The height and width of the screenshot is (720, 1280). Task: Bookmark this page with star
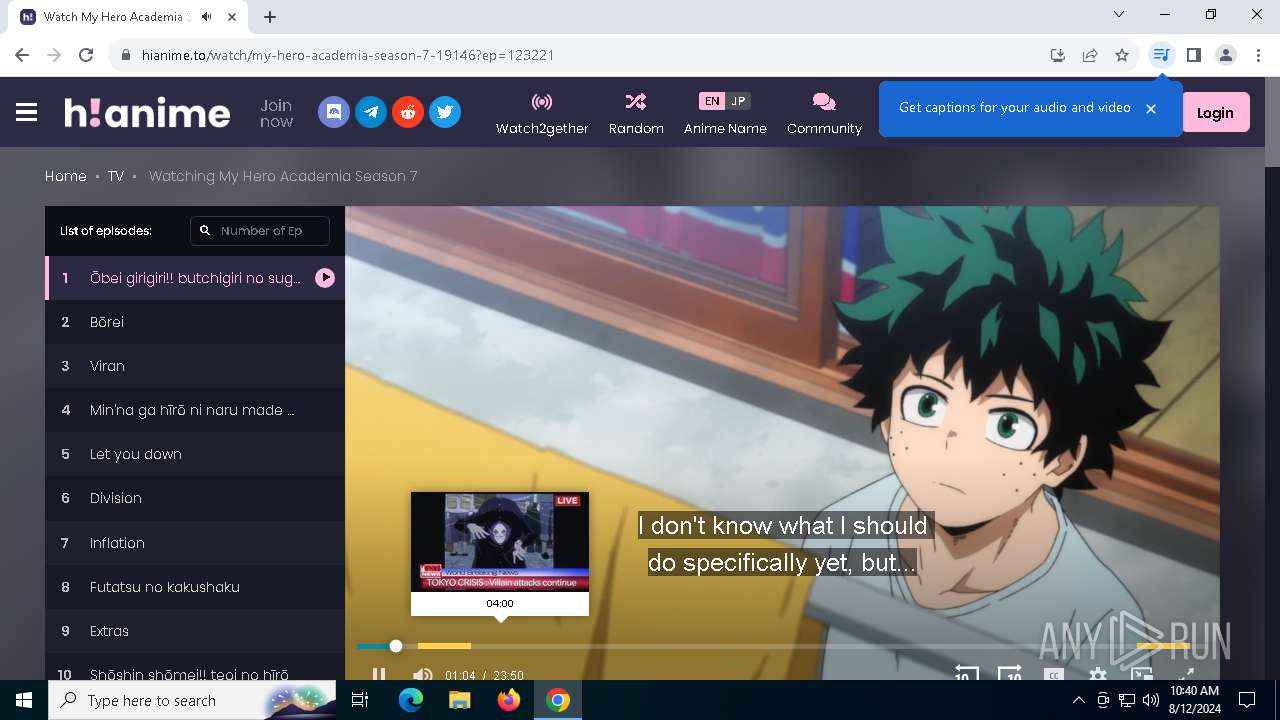coord(1122,55)
